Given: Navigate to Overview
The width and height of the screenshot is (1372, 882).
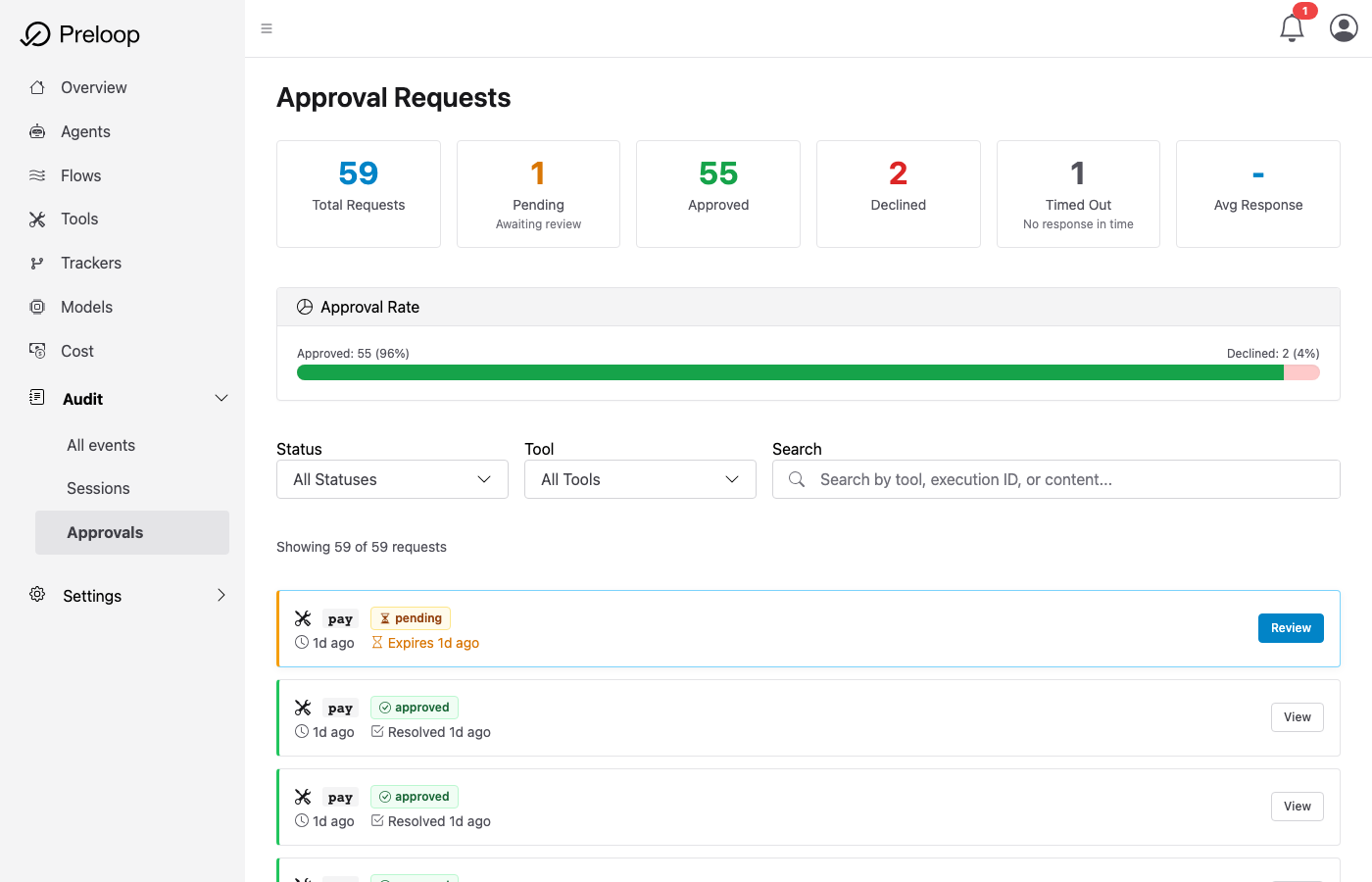Looking at the screenshot, I should click(x=94, y=87).
